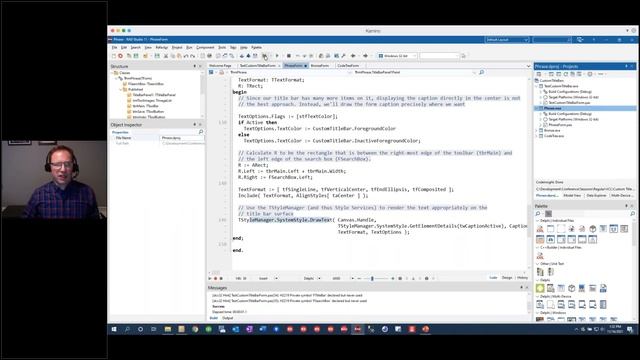640x360 pixels.
Task: Collapse the Published folder in the Structure tree
Action: pos(120,89)
